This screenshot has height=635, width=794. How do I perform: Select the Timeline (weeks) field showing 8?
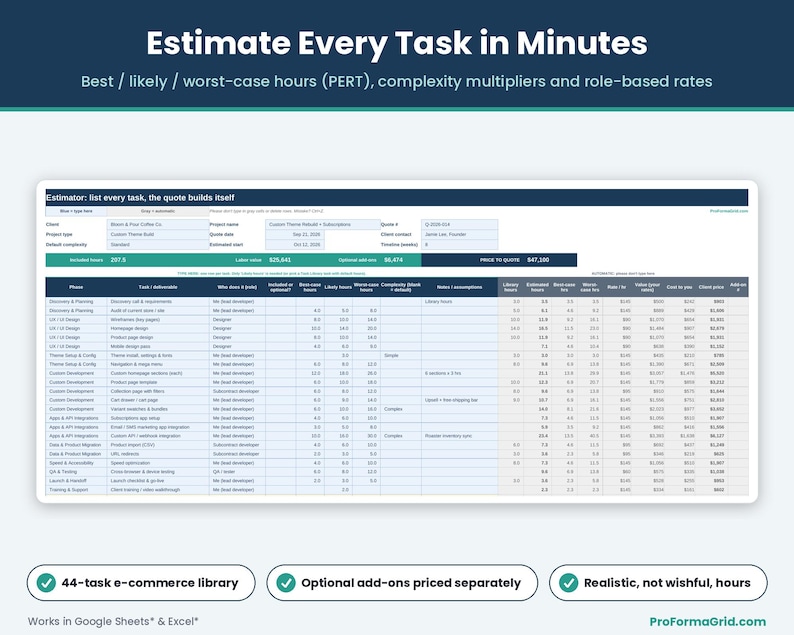click(x=459, y=245)
